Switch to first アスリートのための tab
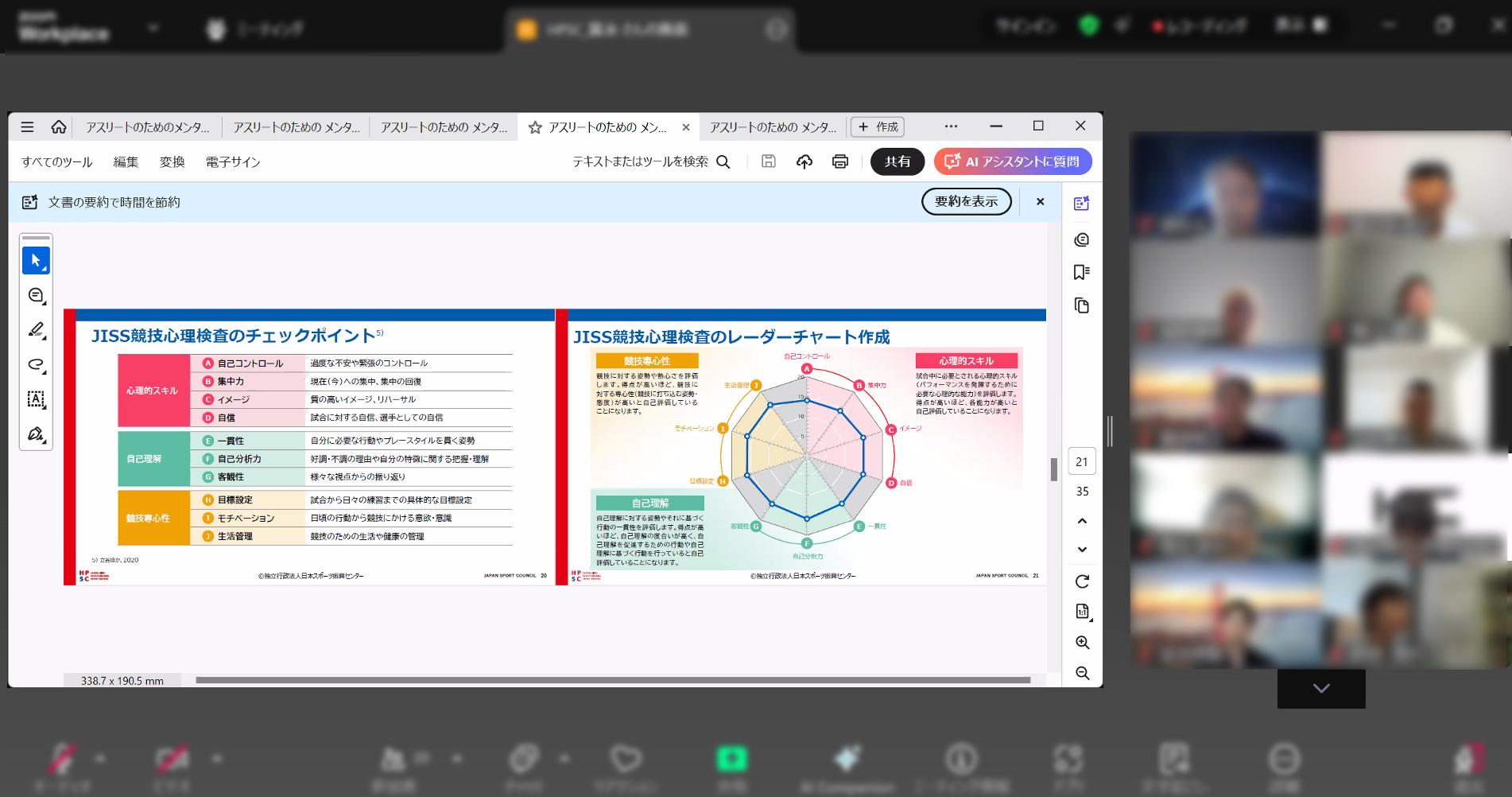This screenshot has height=797, width=1512. (148, 127)
